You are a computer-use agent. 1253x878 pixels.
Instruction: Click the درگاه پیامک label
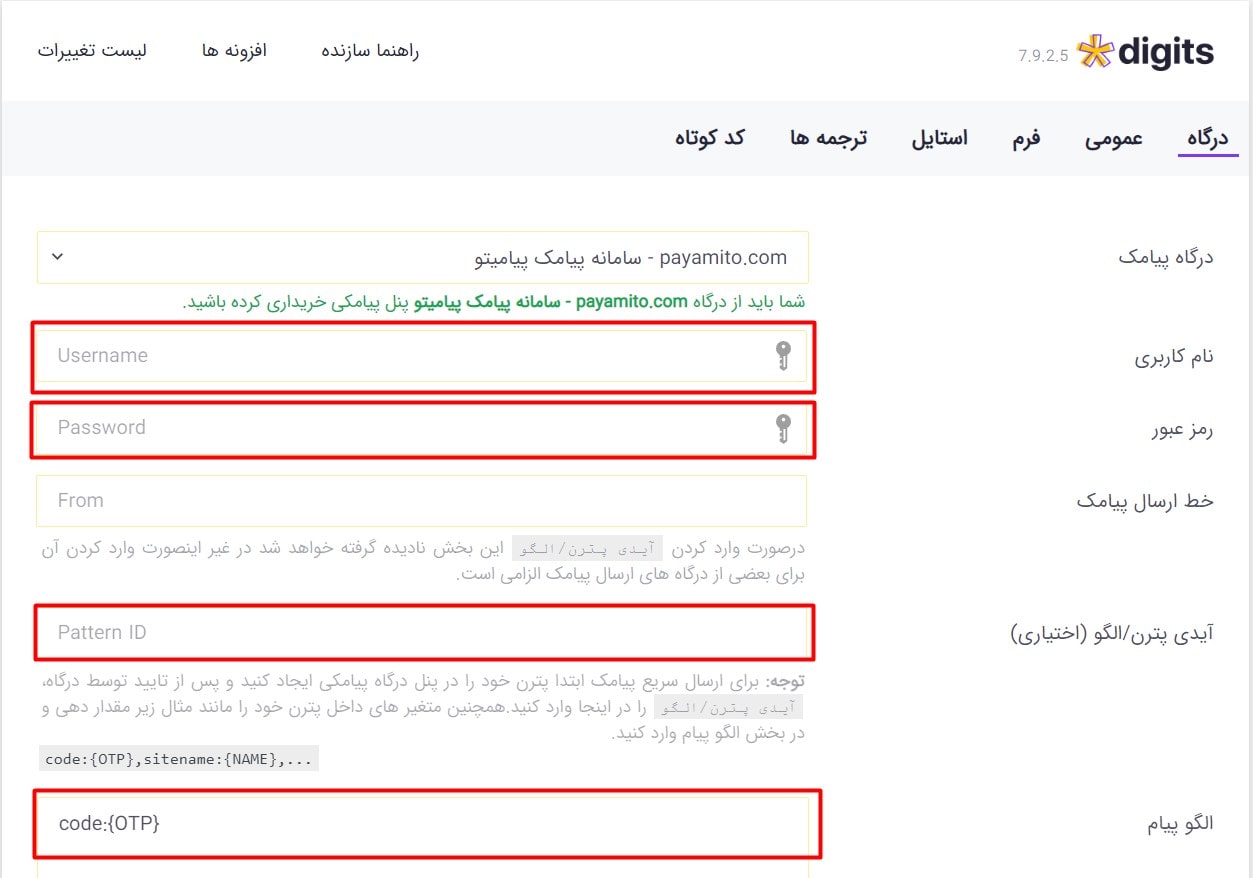pos(1166,257)
